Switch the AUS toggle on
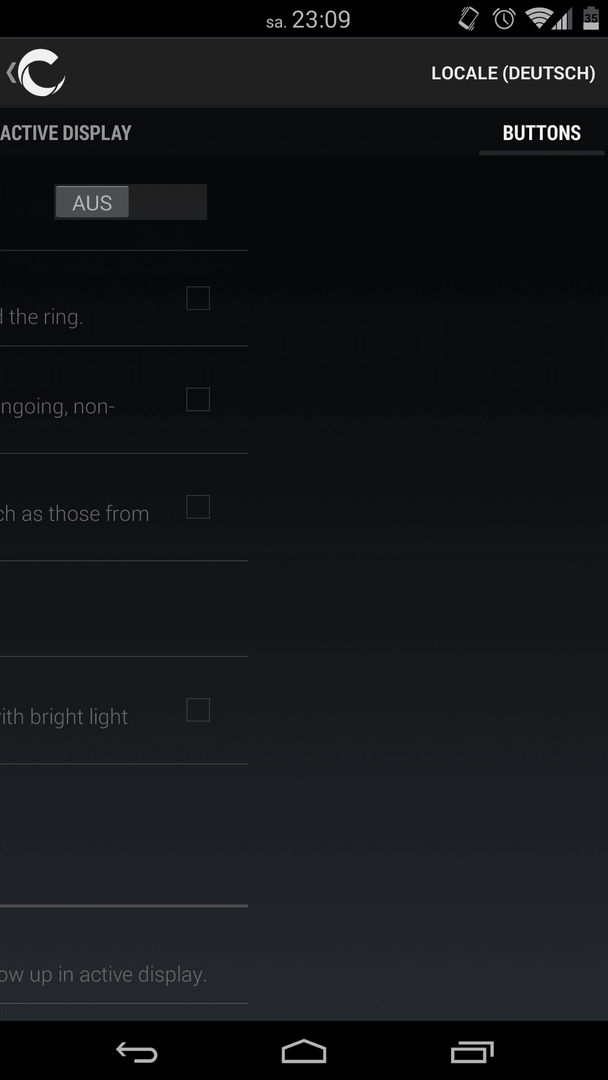 pos(131,202)
